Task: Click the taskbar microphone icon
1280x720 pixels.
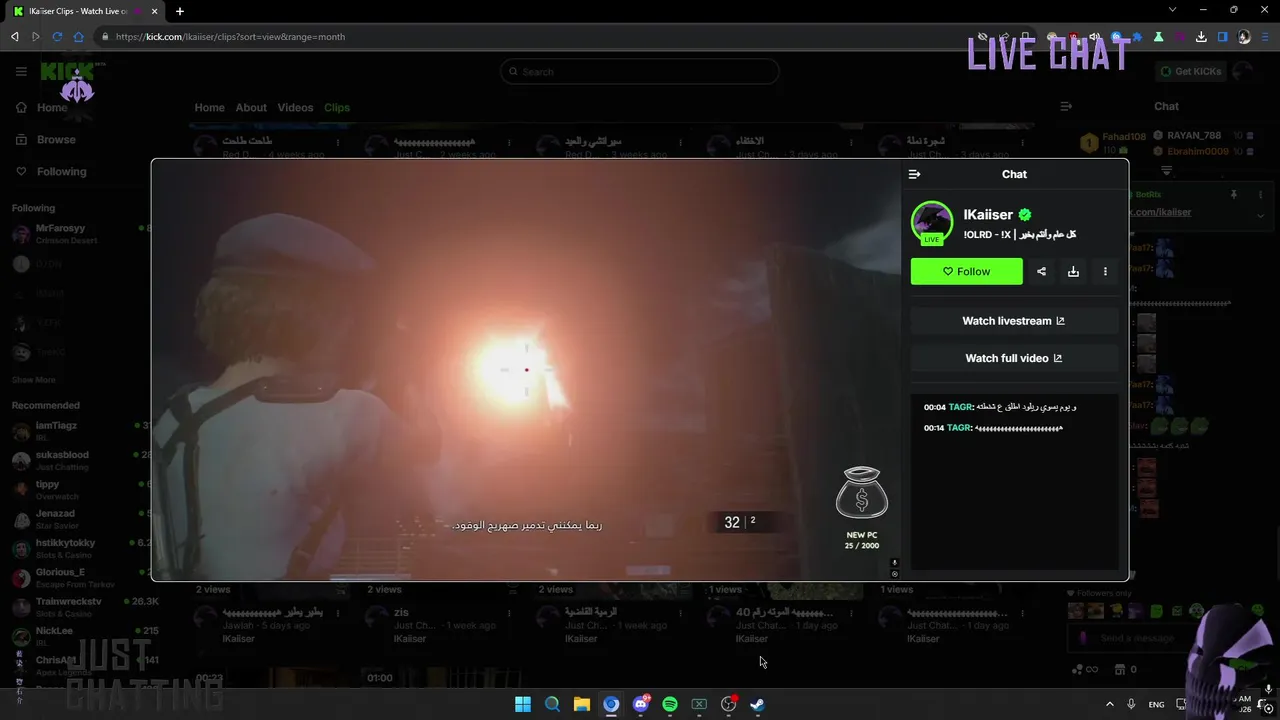Action: pos(1131,704)
